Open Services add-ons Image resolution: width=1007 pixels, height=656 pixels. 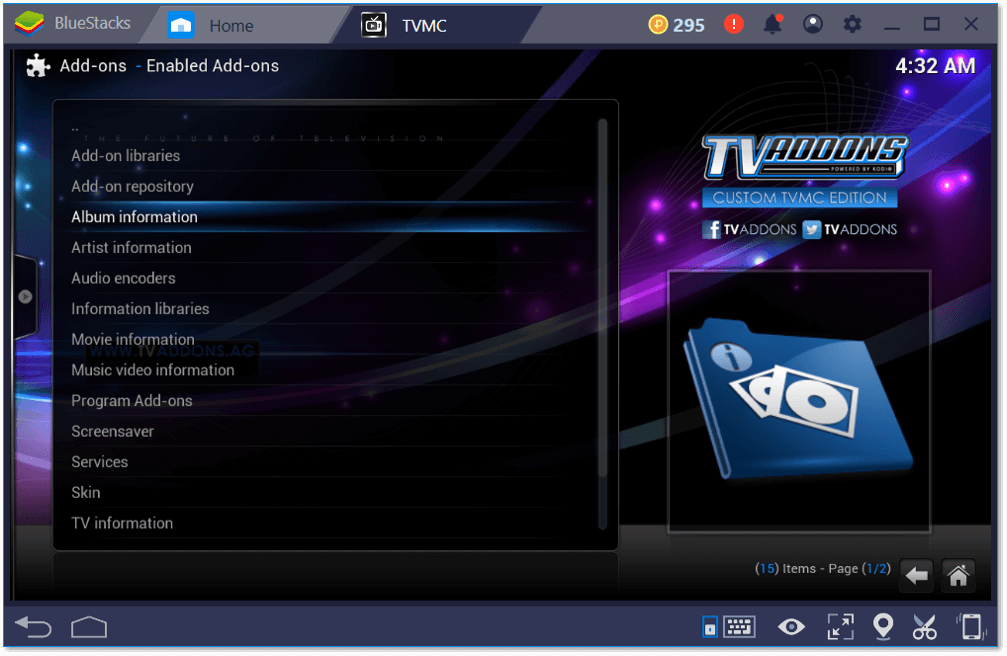pos(328,462)
